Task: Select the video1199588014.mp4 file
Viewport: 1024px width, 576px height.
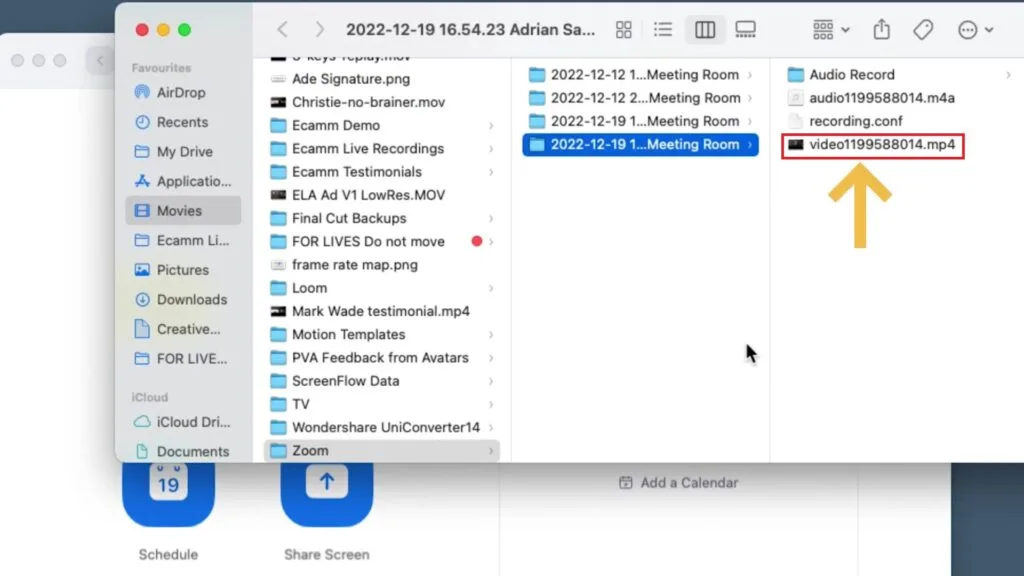Action: [x=881, y=145]
